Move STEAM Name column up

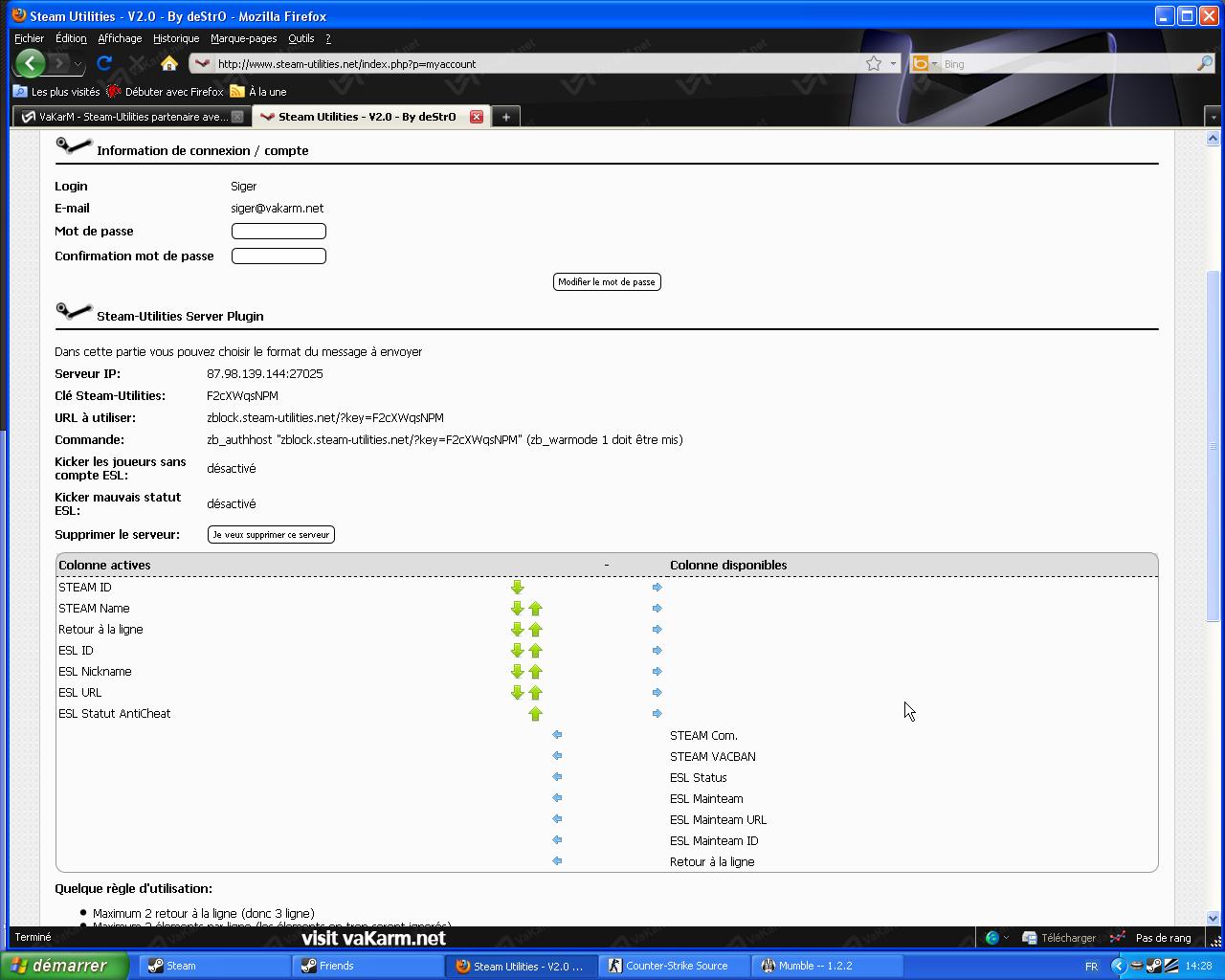535,609
